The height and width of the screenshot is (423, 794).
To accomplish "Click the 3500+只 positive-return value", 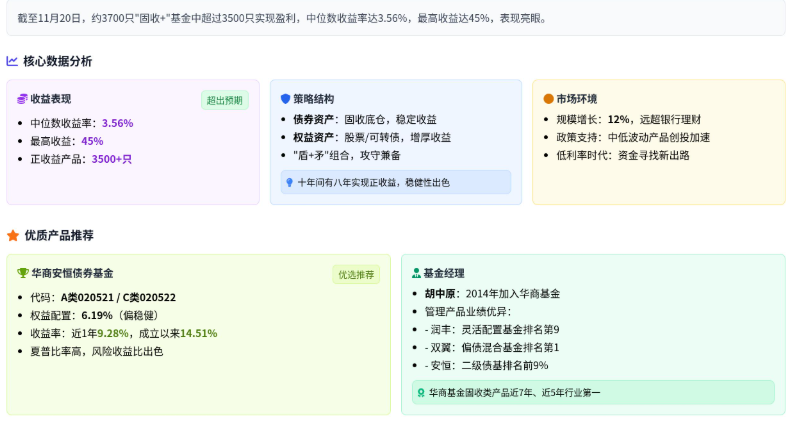I will pos(112,159).
